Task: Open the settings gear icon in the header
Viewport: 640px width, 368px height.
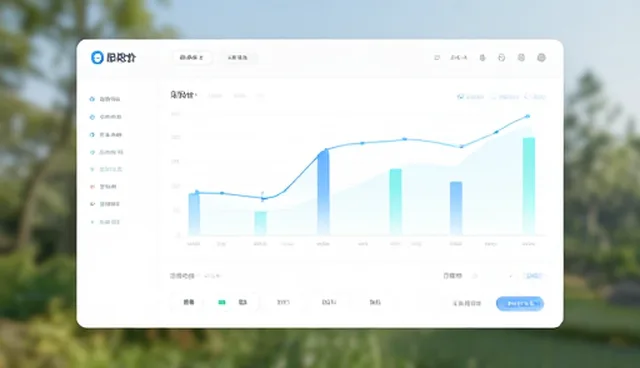Action: (x=521, y=58)
